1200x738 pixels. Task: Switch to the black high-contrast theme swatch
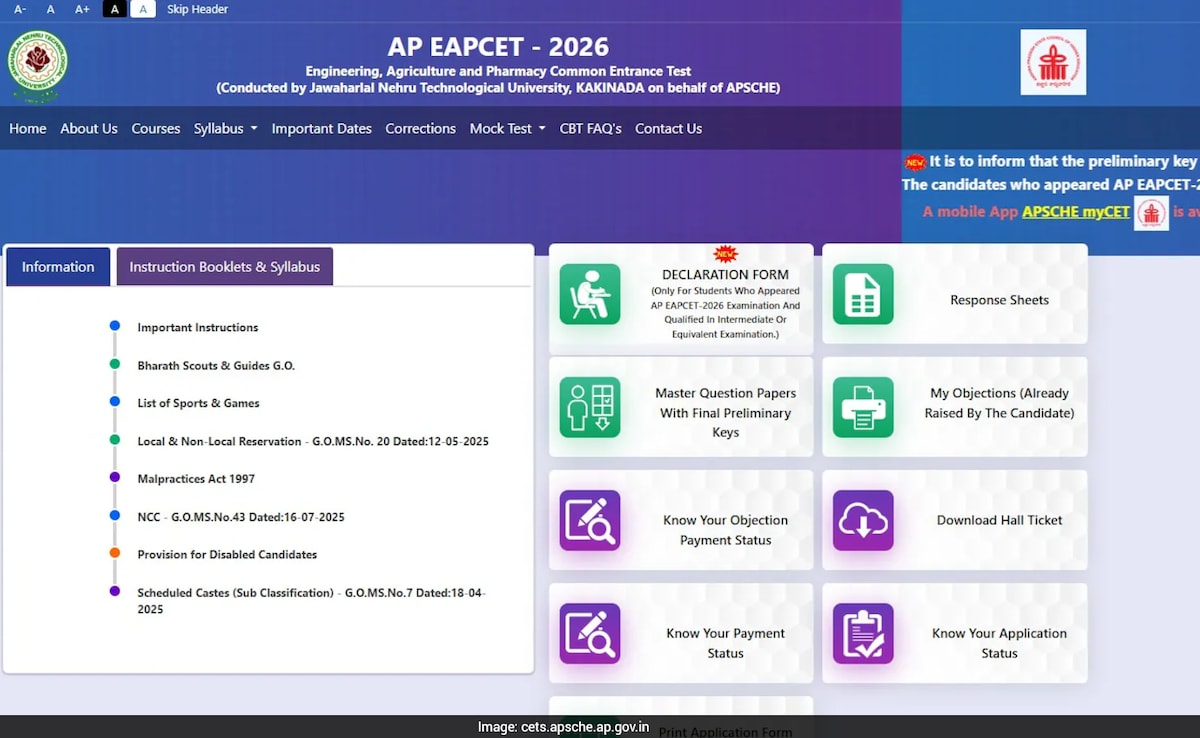coord(115,9)
